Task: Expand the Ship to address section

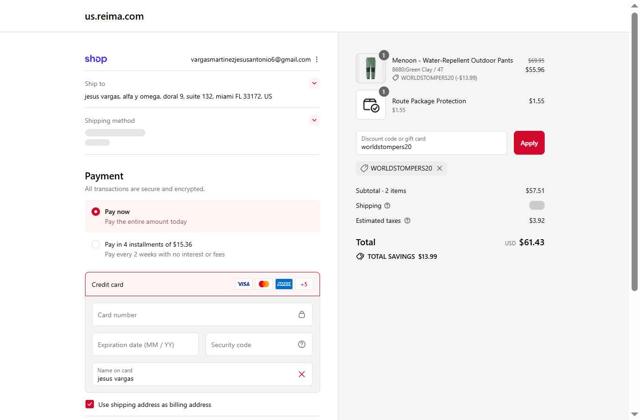Action: pos(314,83)
